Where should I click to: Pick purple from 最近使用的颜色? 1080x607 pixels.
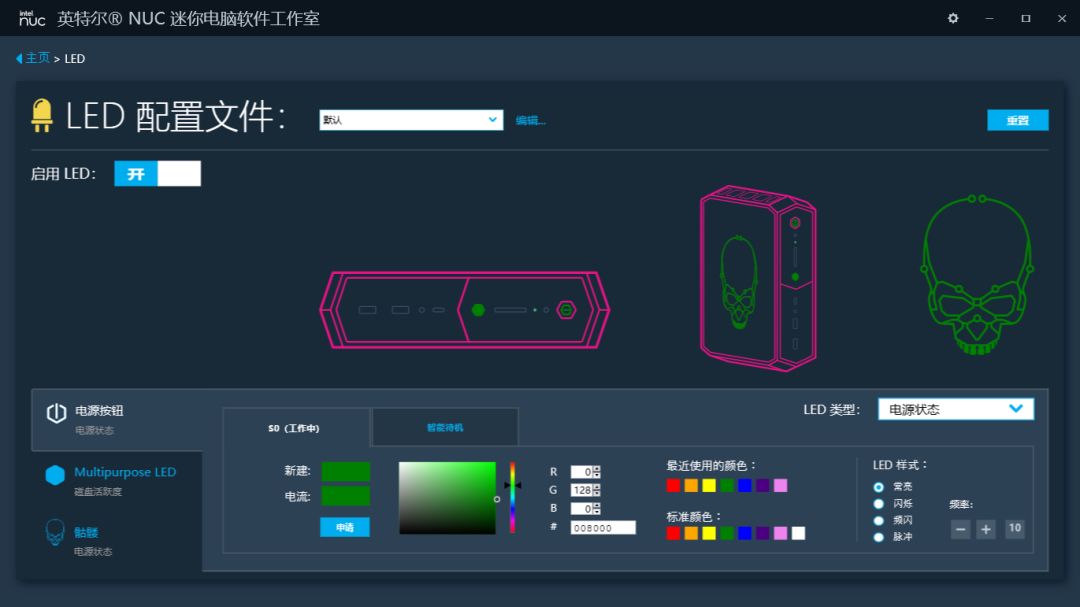point(762,486)
